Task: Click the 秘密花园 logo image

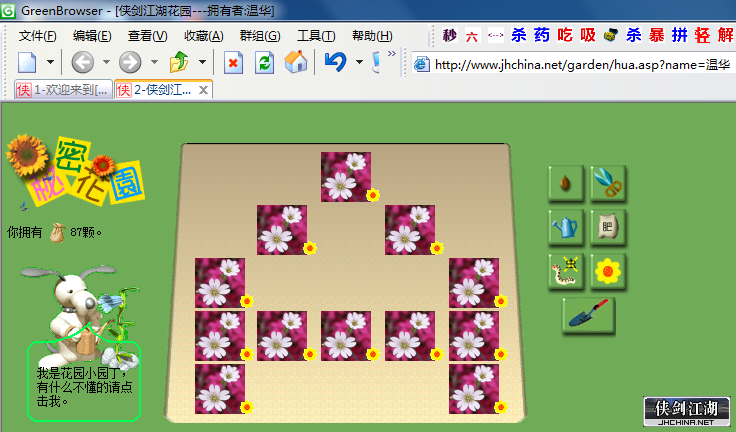Action: tap(75, 171)
